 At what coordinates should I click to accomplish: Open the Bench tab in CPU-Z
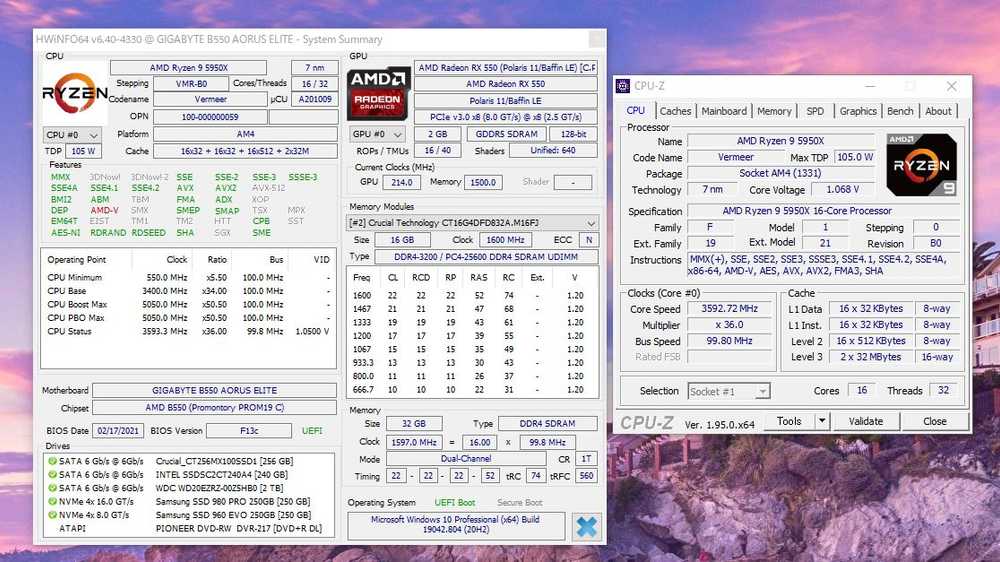click(x=900, y=112)
